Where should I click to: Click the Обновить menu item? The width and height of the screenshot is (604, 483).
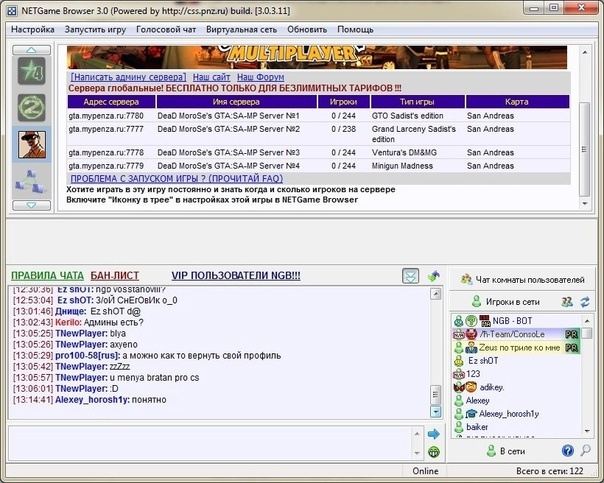click(307, 30)
